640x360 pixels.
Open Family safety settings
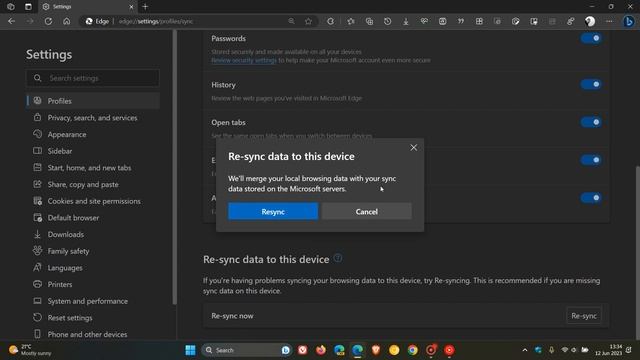[93, 251]
